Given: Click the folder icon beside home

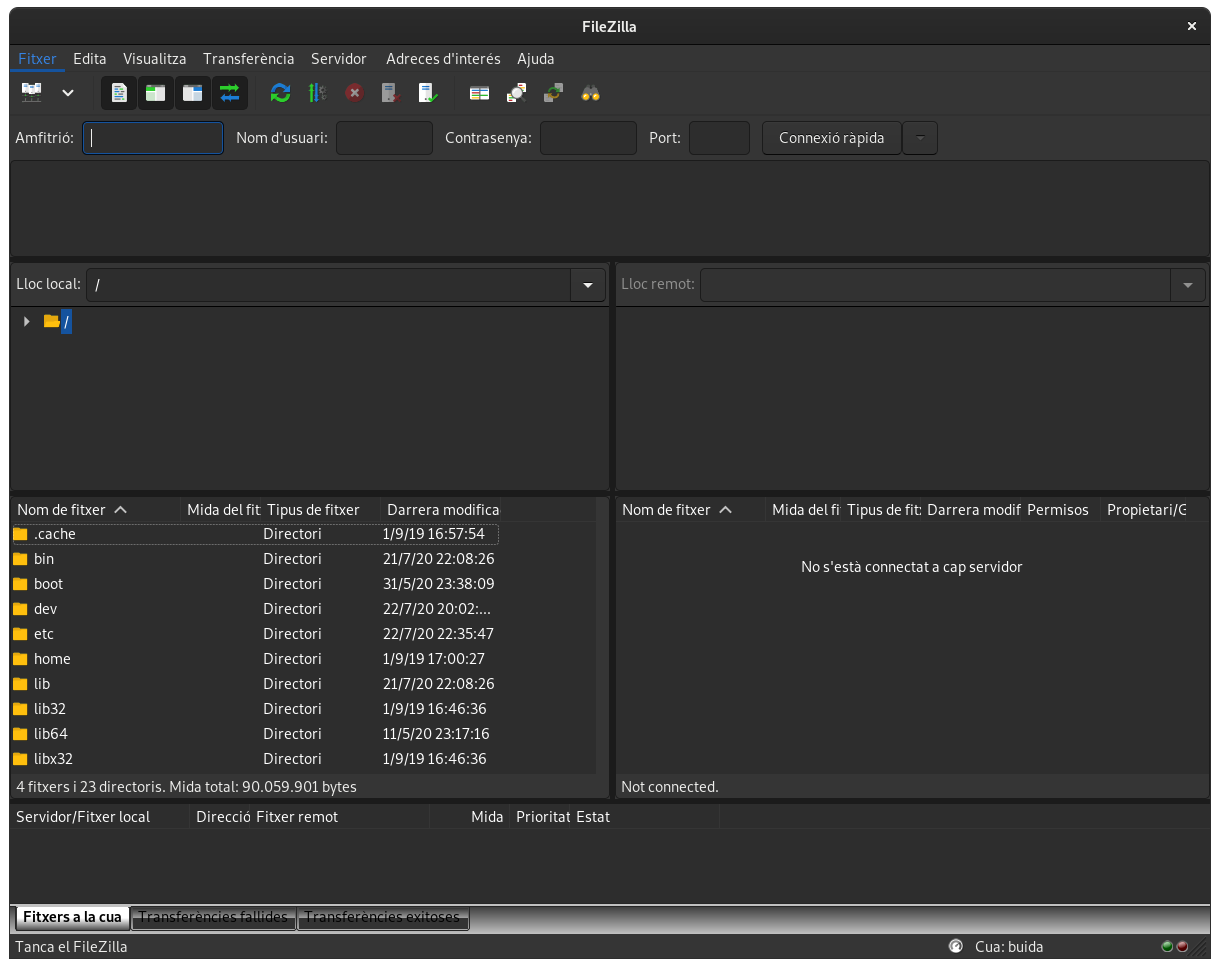Looking at the screenshot, I should [x=20, y=659].
